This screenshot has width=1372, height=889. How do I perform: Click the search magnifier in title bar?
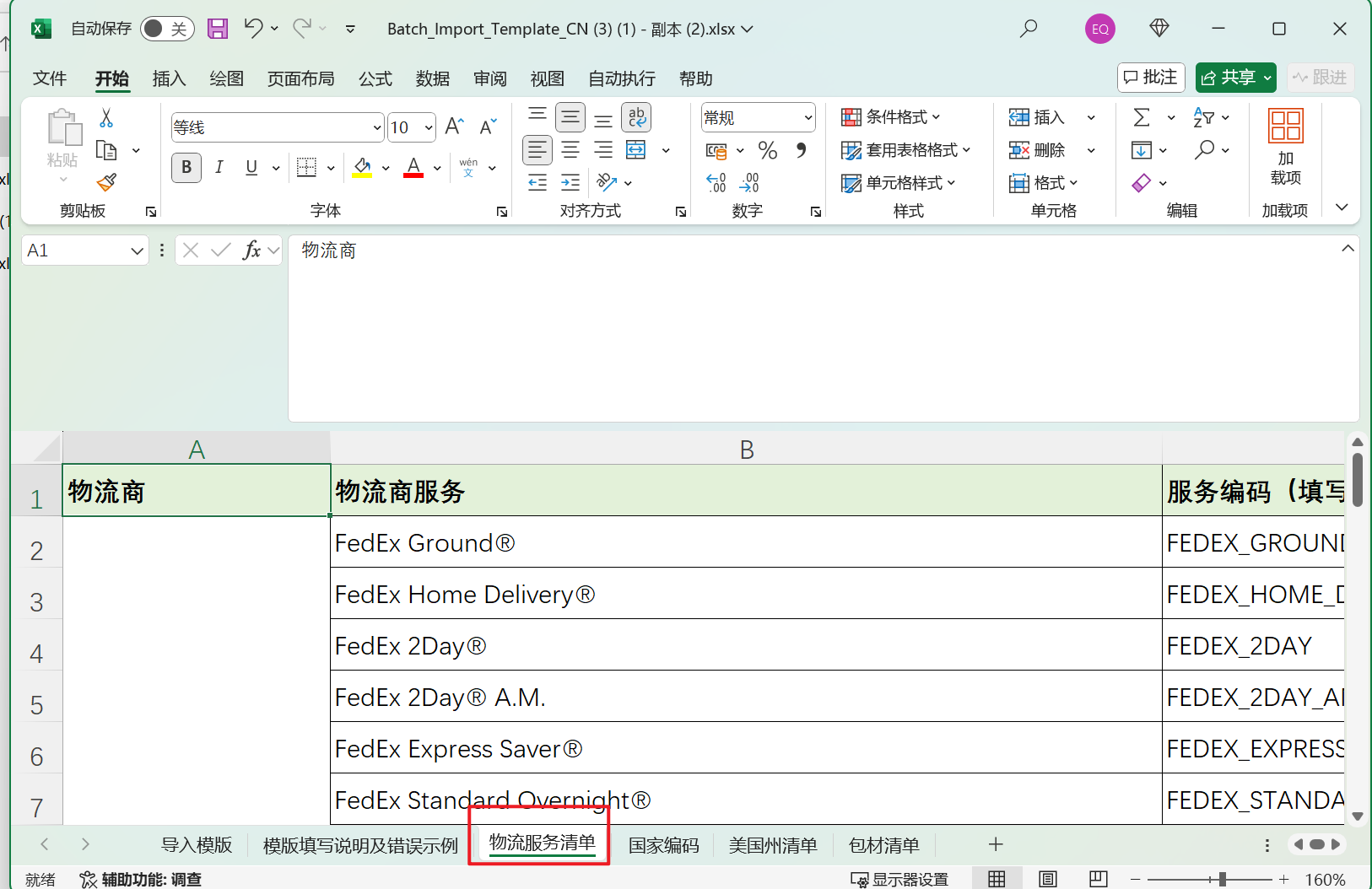point(1028,29)
